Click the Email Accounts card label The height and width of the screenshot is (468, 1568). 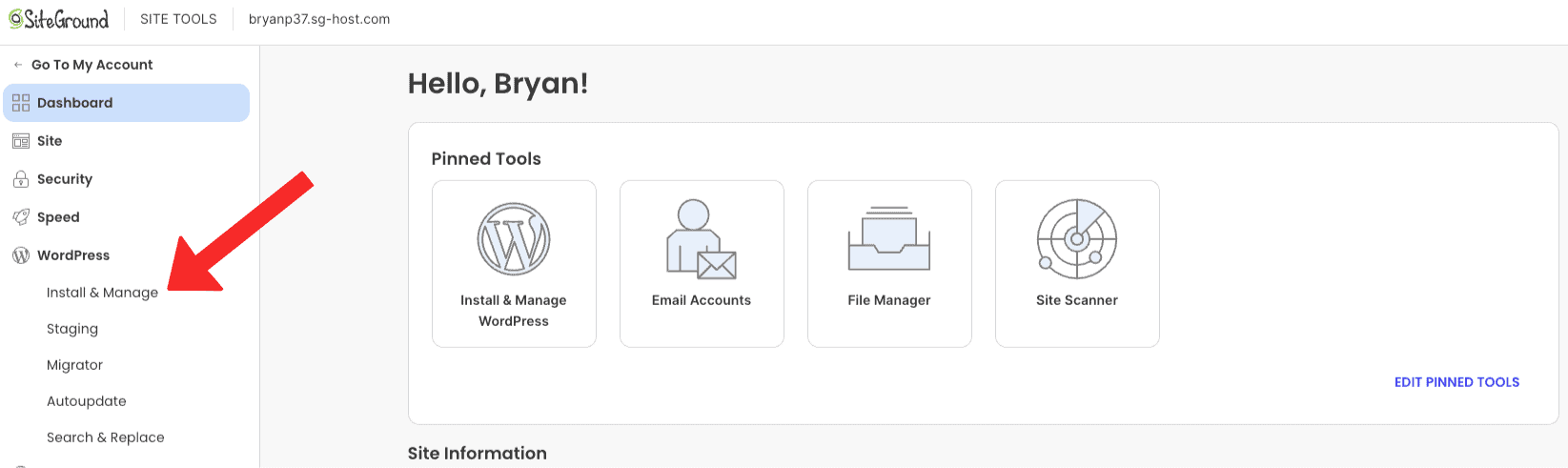coord(702,300)
